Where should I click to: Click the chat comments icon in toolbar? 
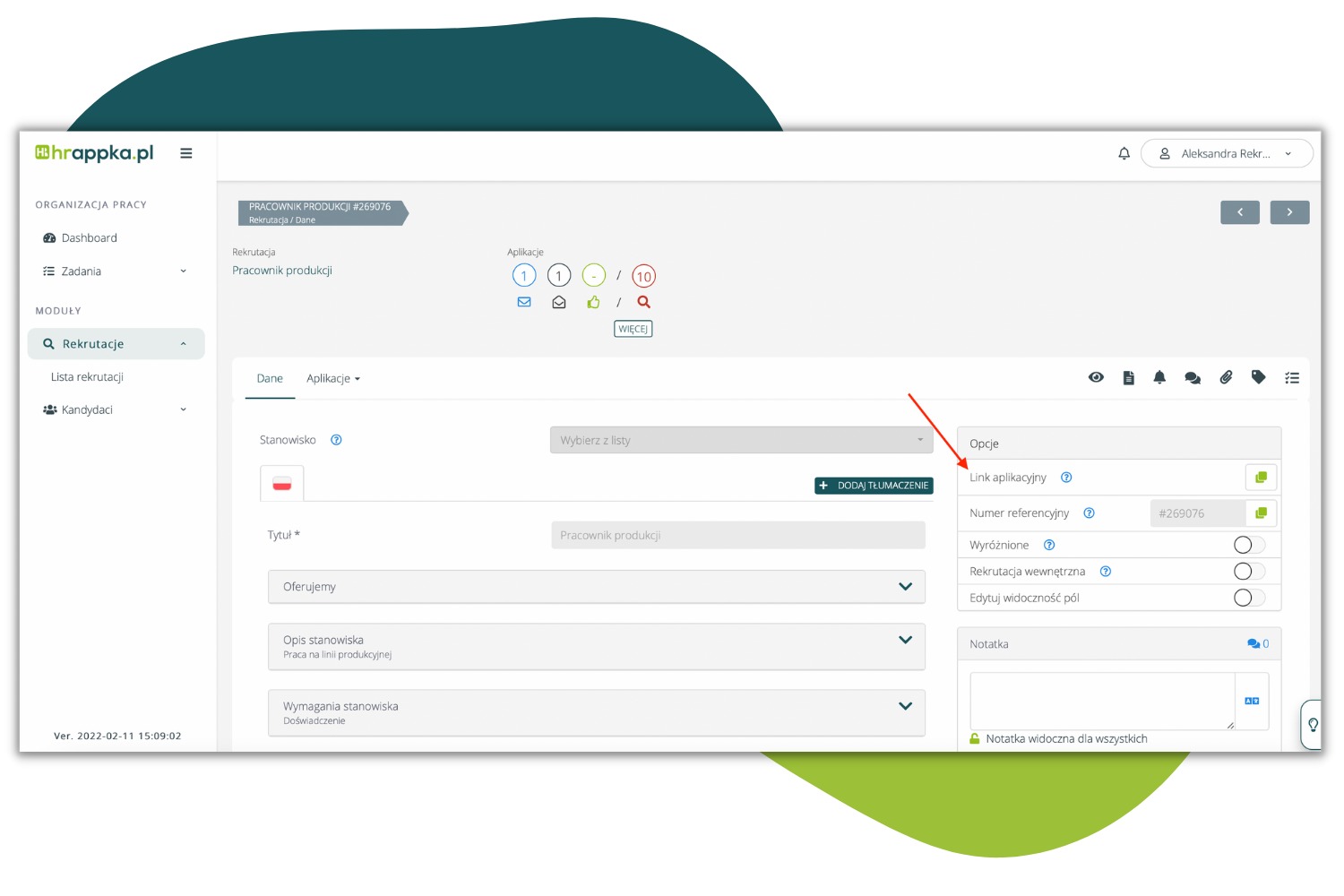point(1192,378)
